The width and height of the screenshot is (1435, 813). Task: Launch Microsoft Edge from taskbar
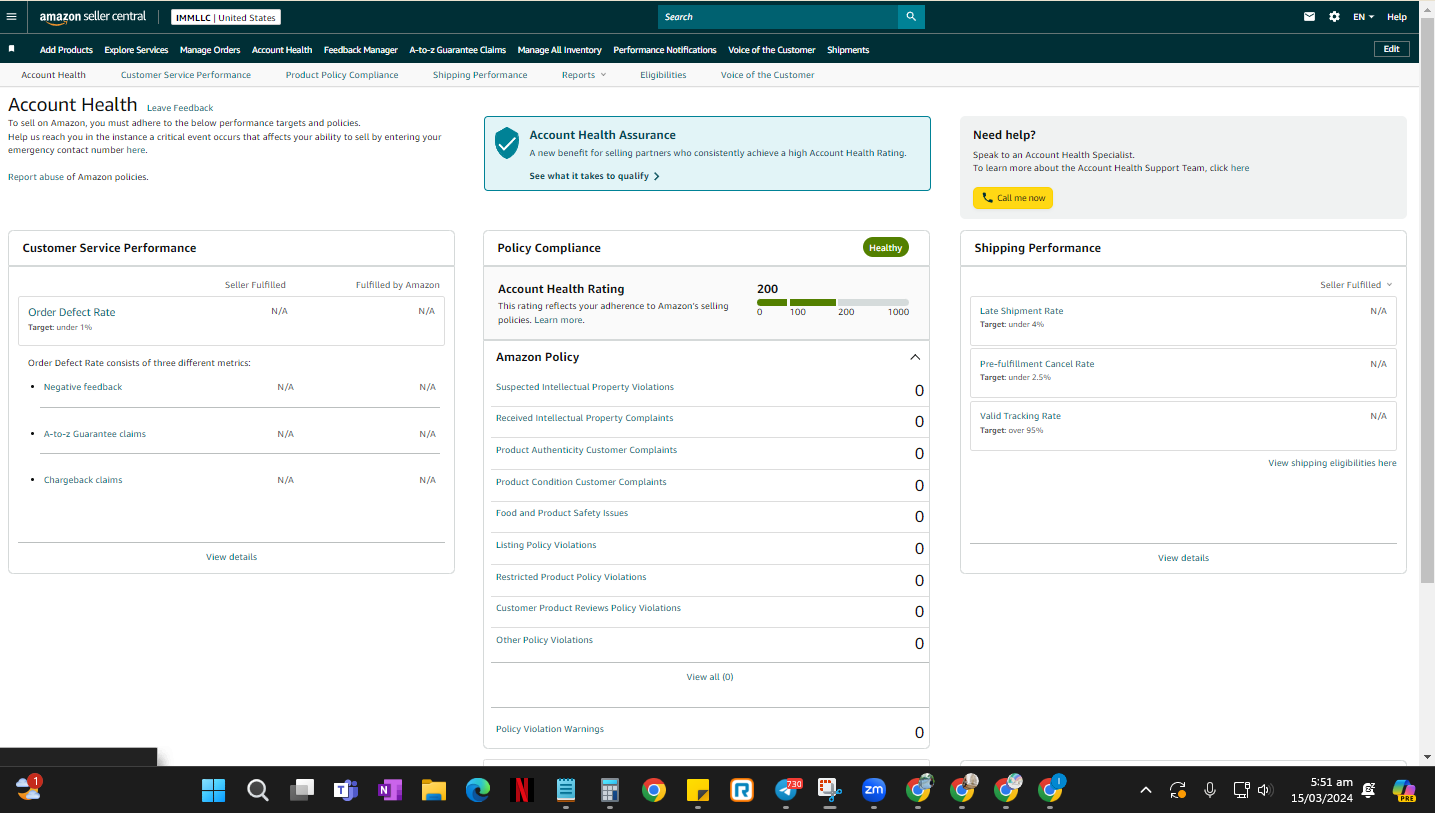click(x=478, y=791)
